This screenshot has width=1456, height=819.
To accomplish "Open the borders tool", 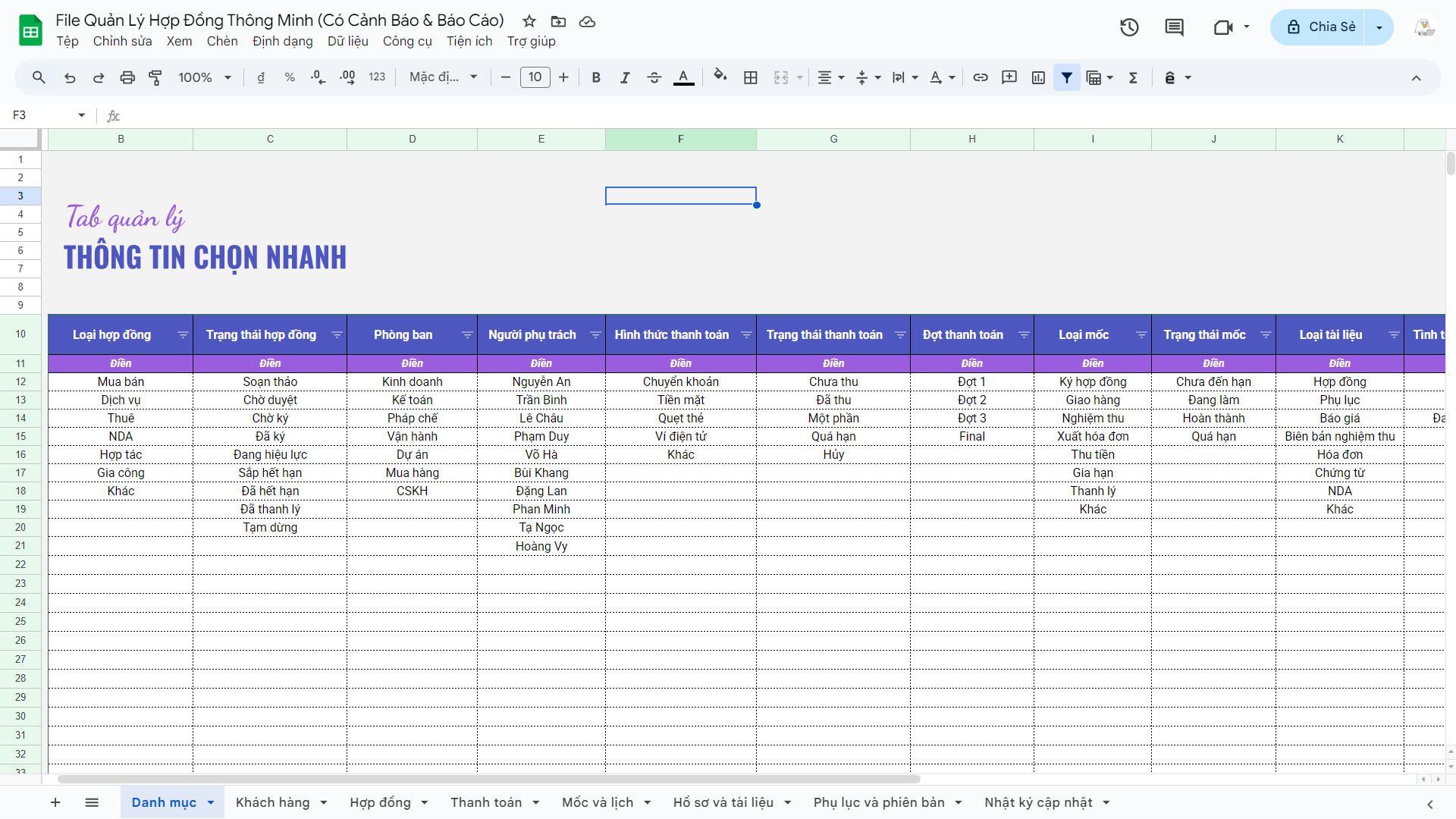I will 751,77.
